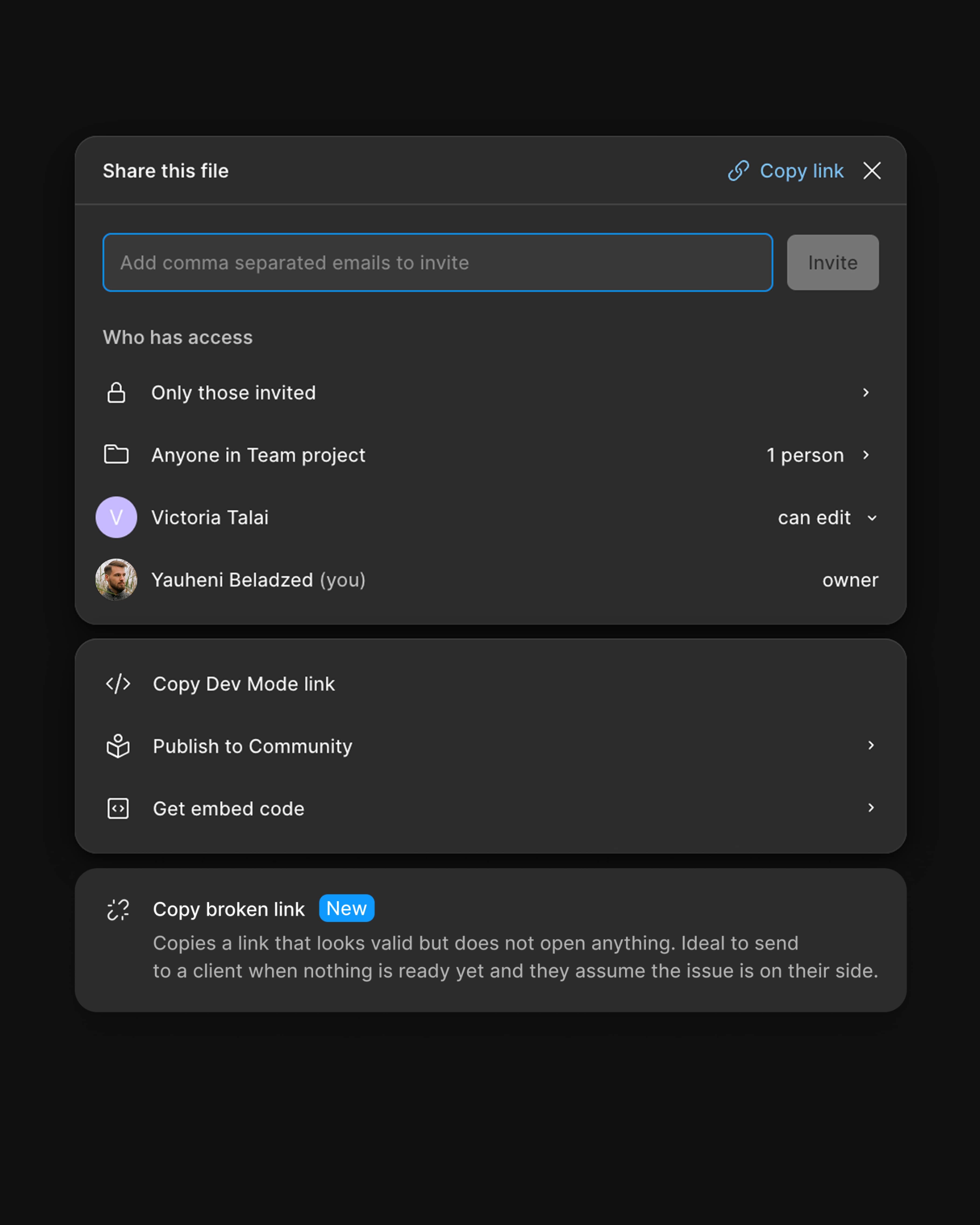Expand the Get embed code chevron
Screen dimensions: 980x1225
pyautogui.click(x=871, y=808)
